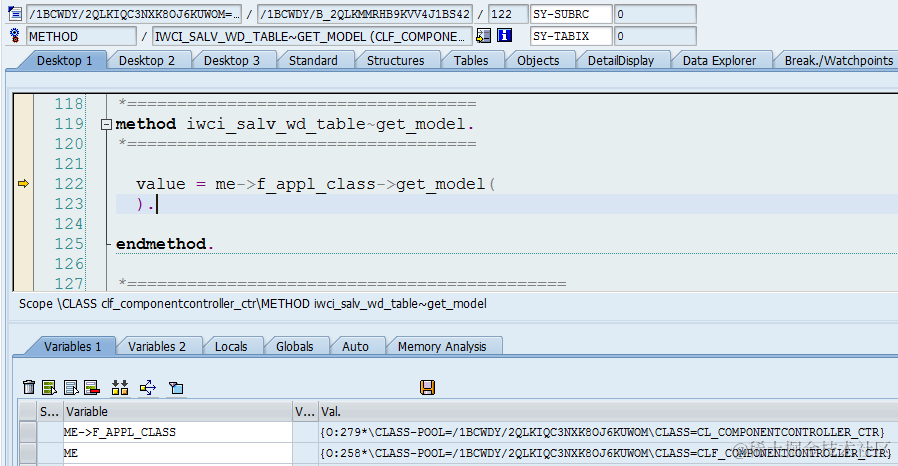Click the SY-SUBRC field name box
The image size is (898, 466).
[x=571, y=14]
